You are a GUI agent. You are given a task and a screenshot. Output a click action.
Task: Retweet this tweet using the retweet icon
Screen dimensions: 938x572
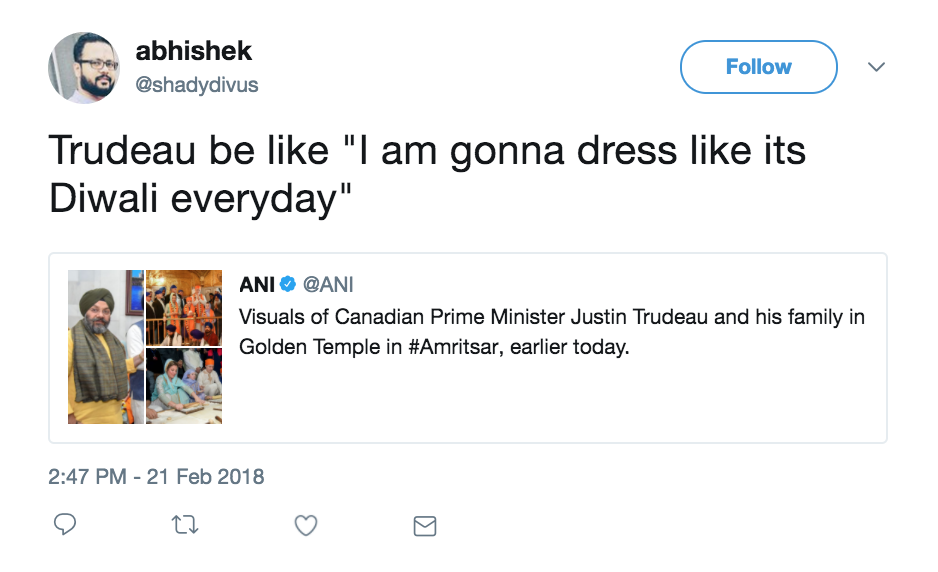tap(186, 525)
